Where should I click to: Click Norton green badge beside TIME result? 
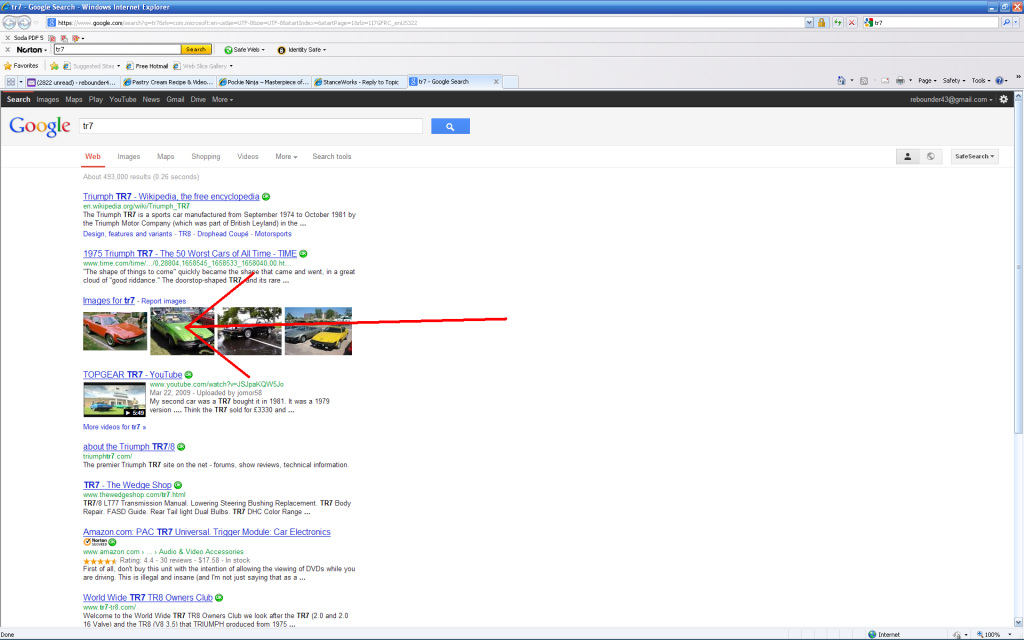pos(303,253)
